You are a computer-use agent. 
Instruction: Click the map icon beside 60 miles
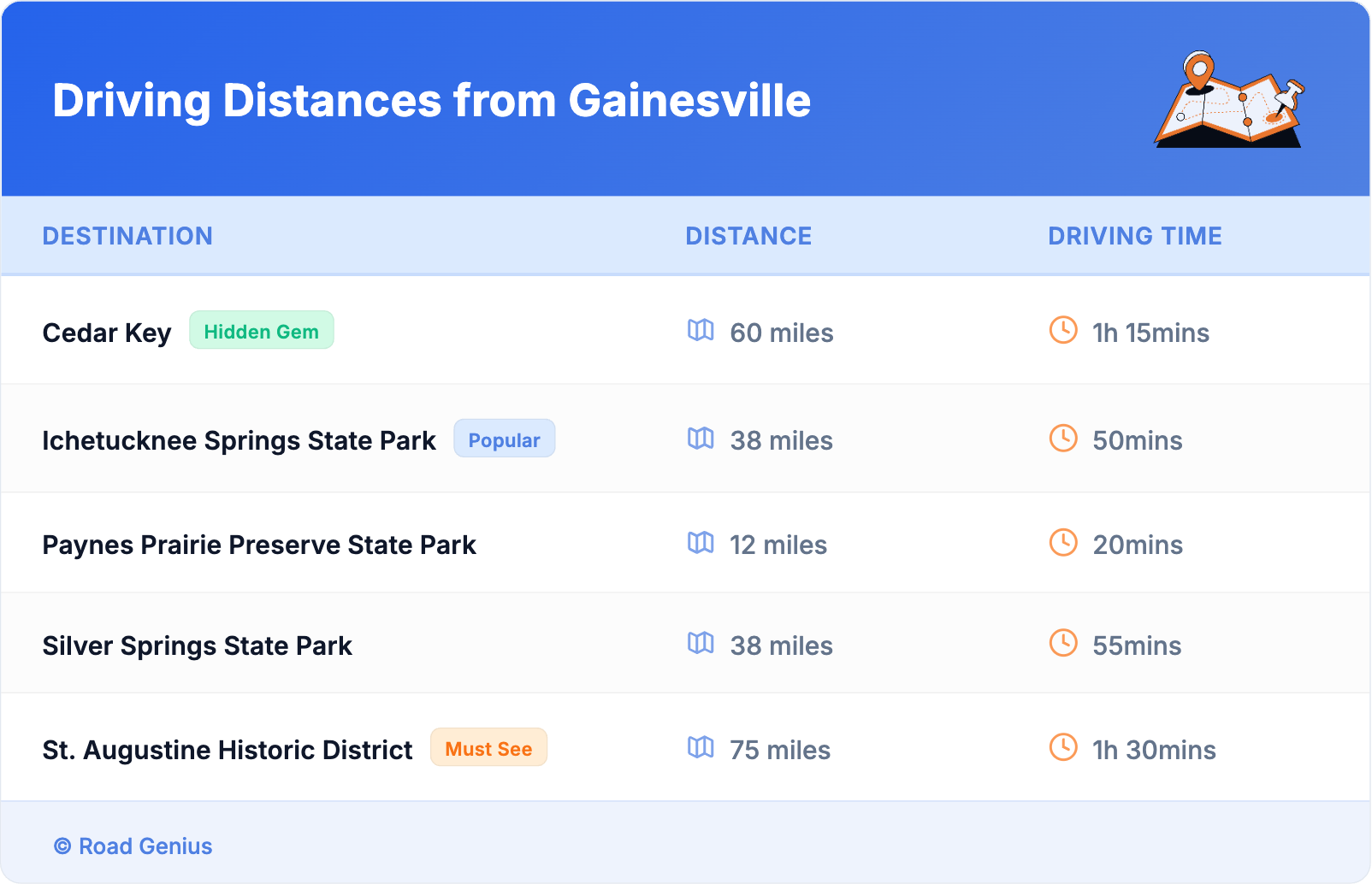click(701, 330)
